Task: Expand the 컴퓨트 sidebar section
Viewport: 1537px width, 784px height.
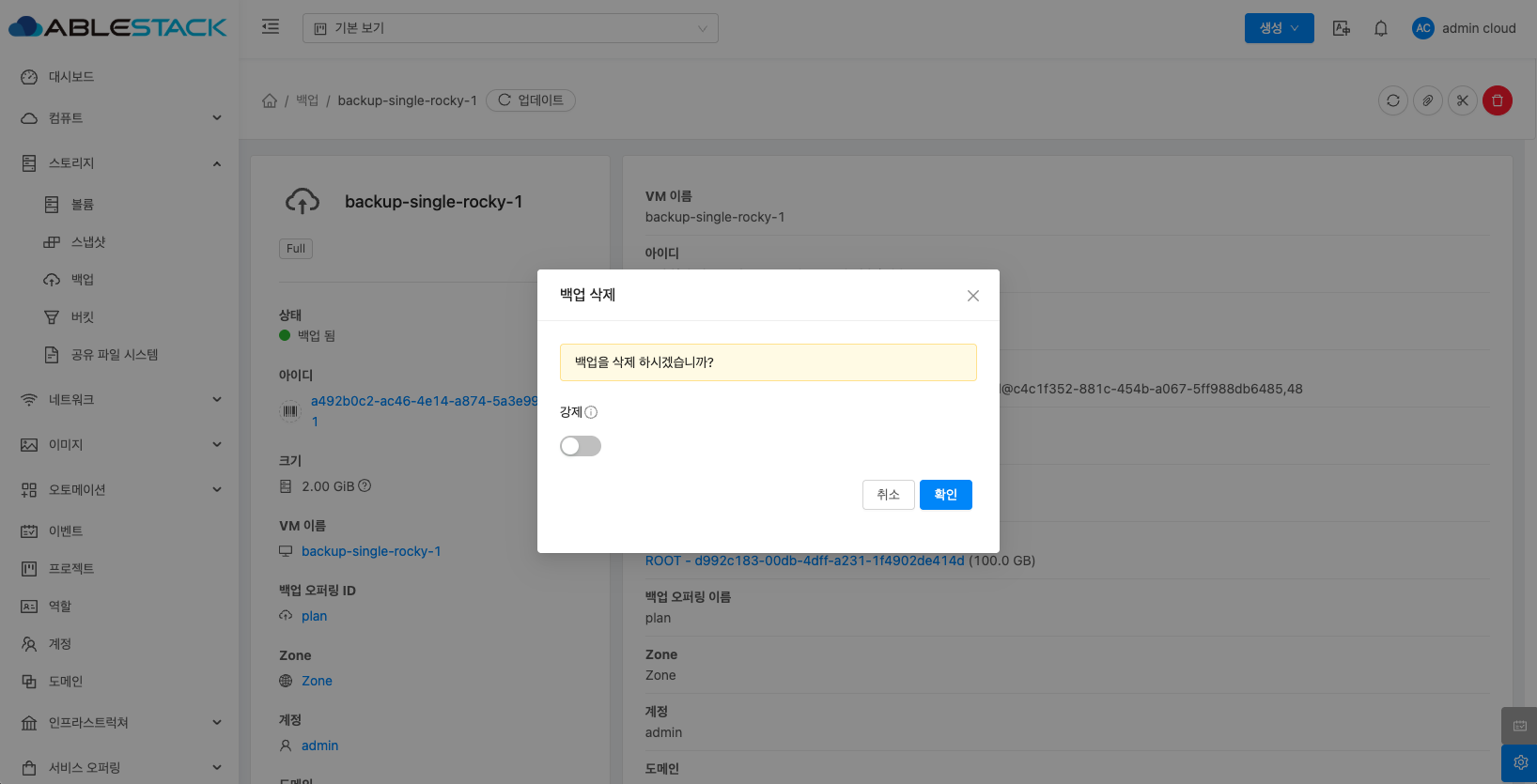Action: (119, 118)
